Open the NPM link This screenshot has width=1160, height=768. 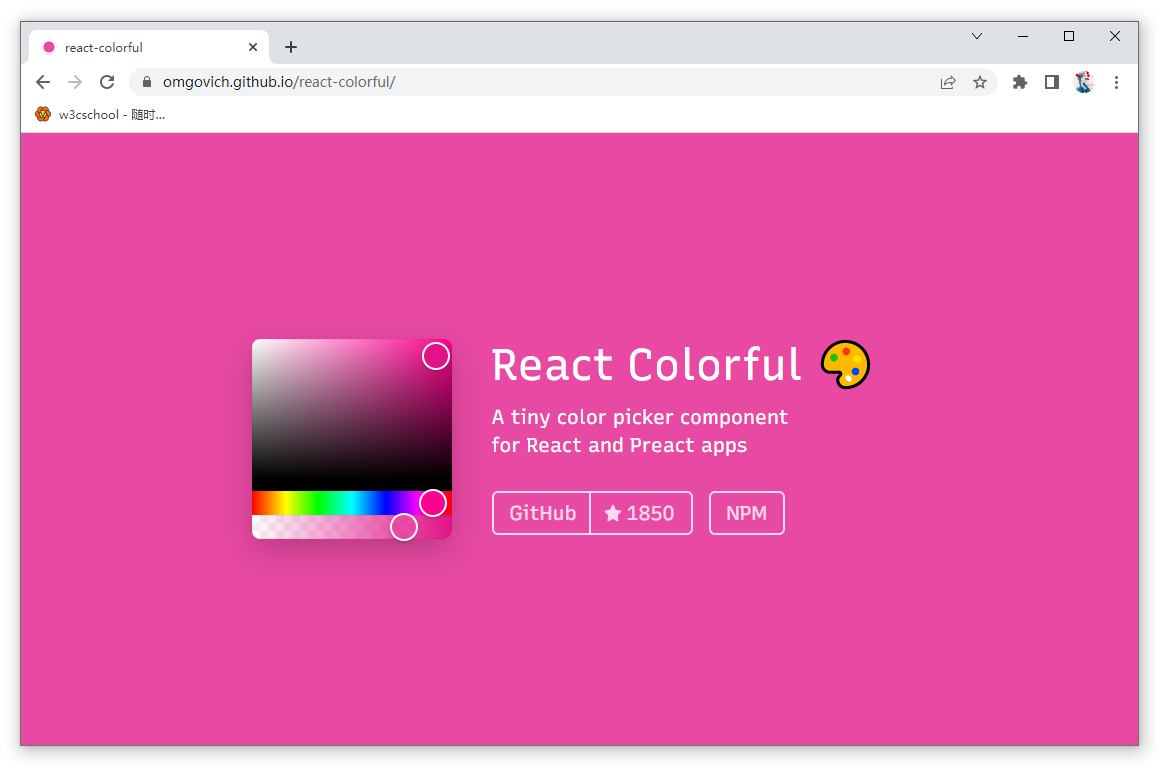(x=747, y=513)
